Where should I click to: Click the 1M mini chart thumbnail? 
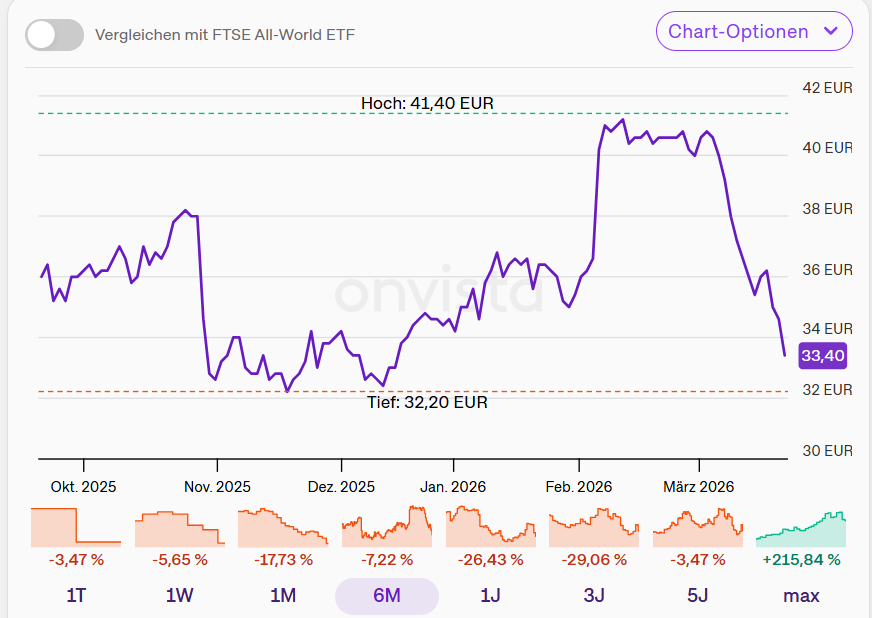point(283,527)
